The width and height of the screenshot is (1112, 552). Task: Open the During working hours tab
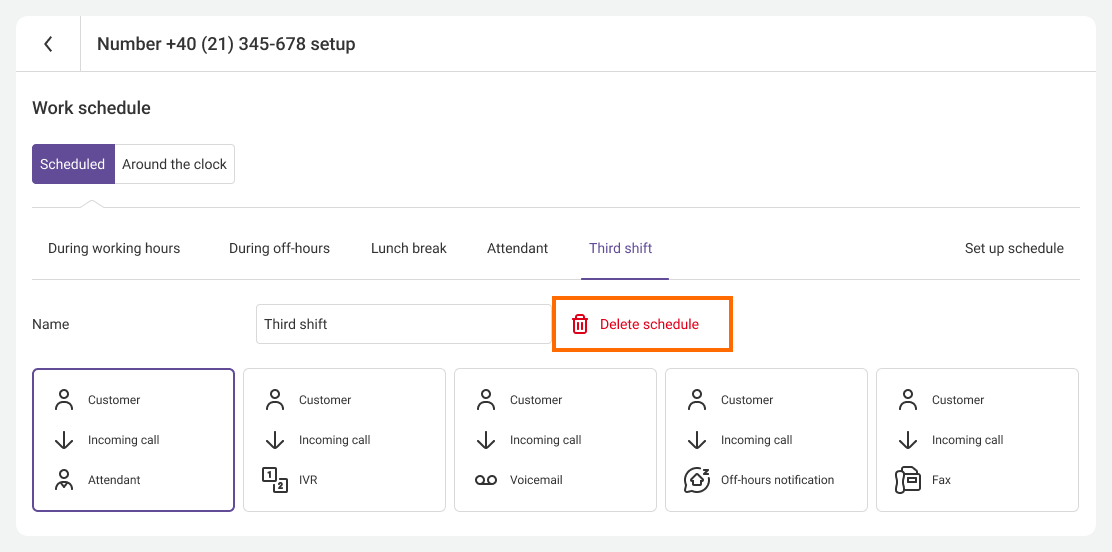[x=114, y=248]
